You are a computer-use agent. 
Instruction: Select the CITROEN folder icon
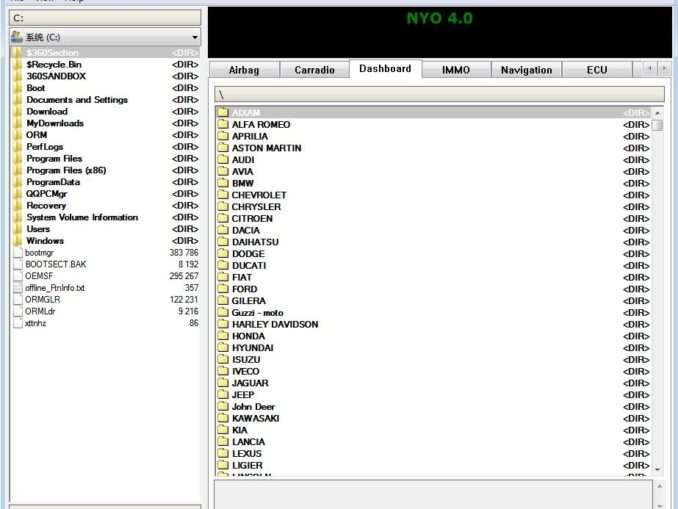(x=223, y=218)
